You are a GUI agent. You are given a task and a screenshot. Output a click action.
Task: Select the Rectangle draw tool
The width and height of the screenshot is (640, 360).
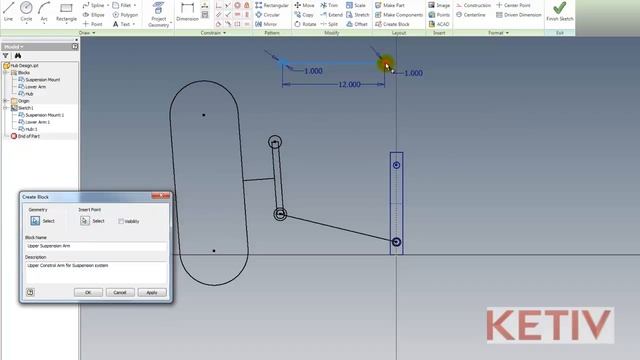[66, 11]
